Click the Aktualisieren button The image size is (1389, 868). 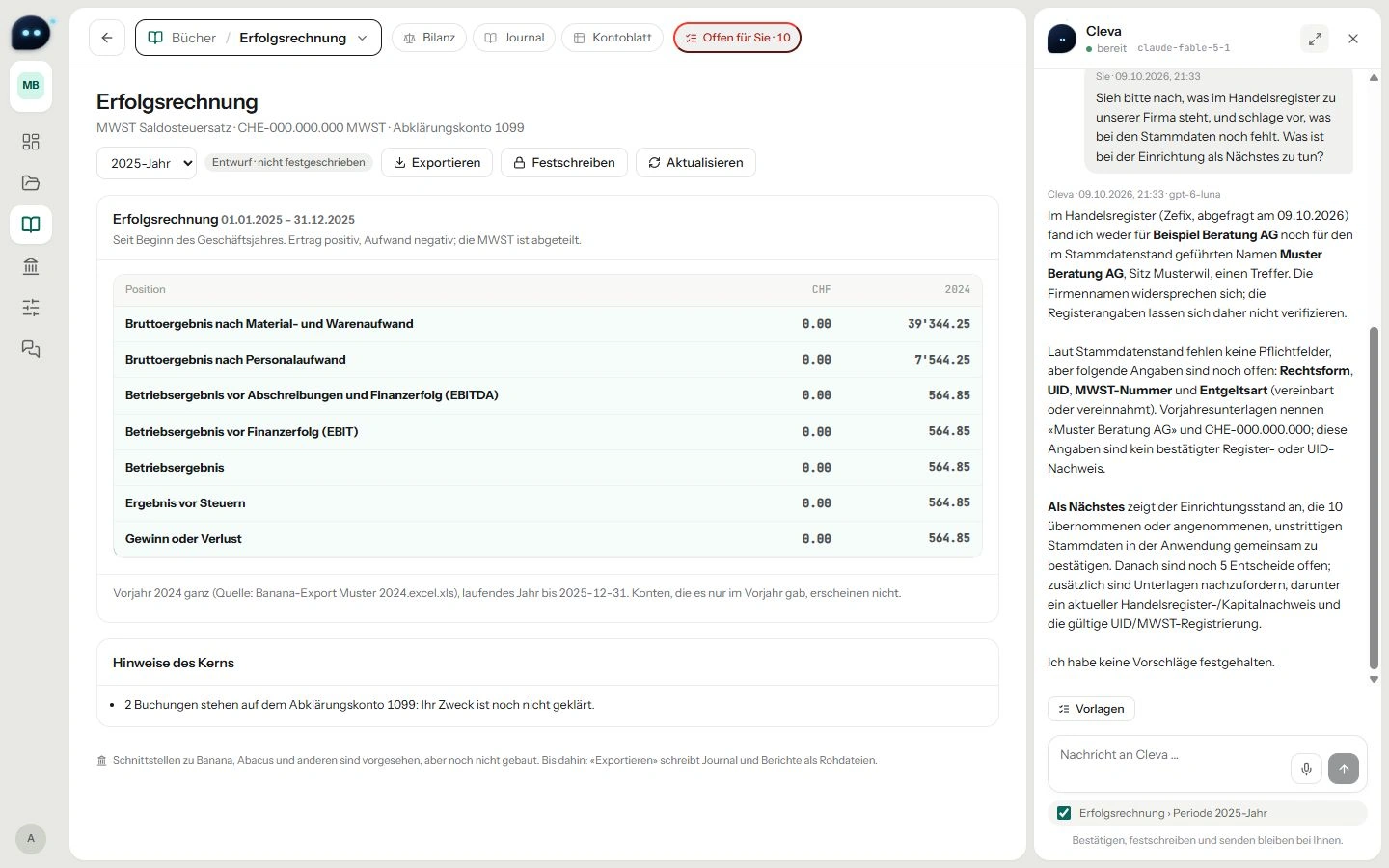click(x=695, y=163)
